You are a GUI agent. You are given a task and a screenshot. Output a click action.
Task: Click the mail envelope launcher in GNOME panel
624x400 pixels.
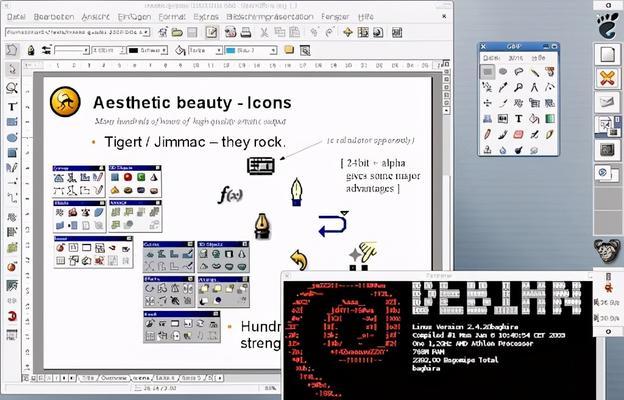point(607,102)
